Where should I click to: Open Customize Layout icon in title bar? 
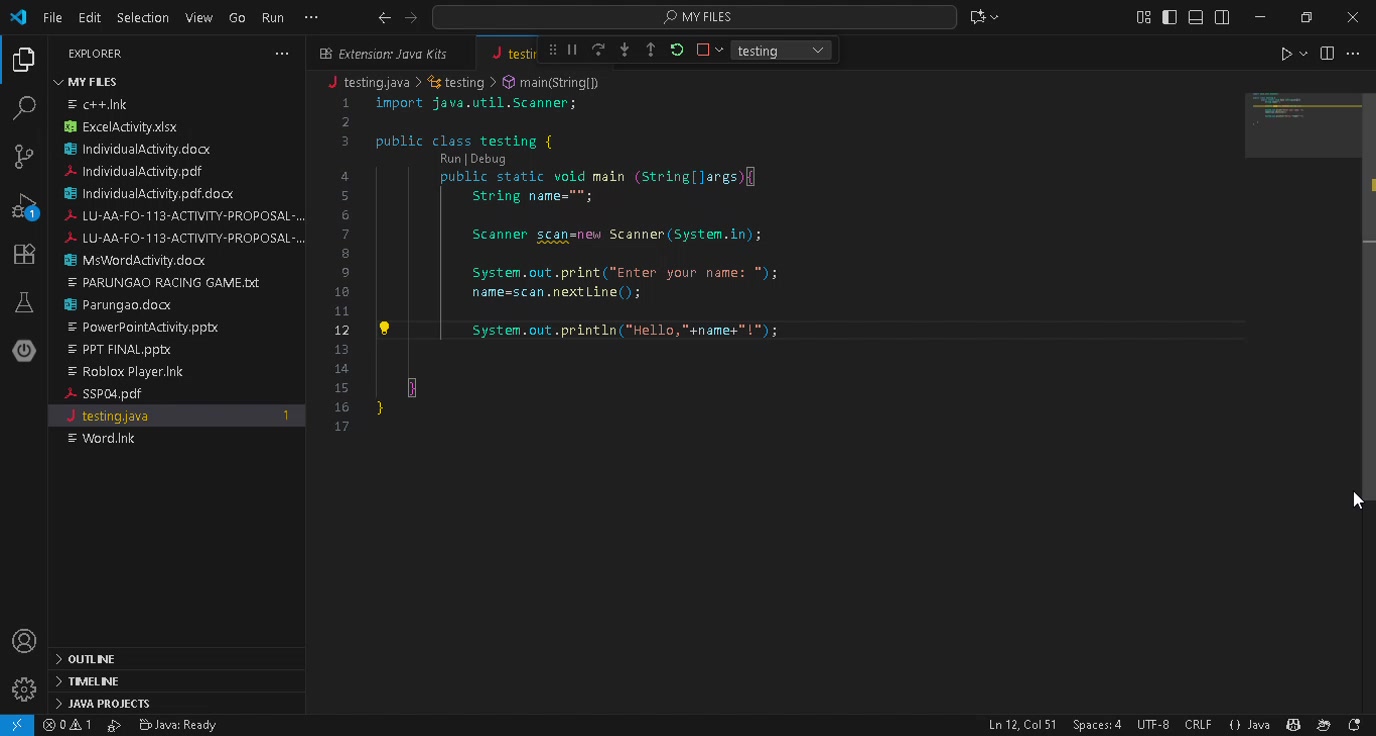click(x=1144, y=17)
